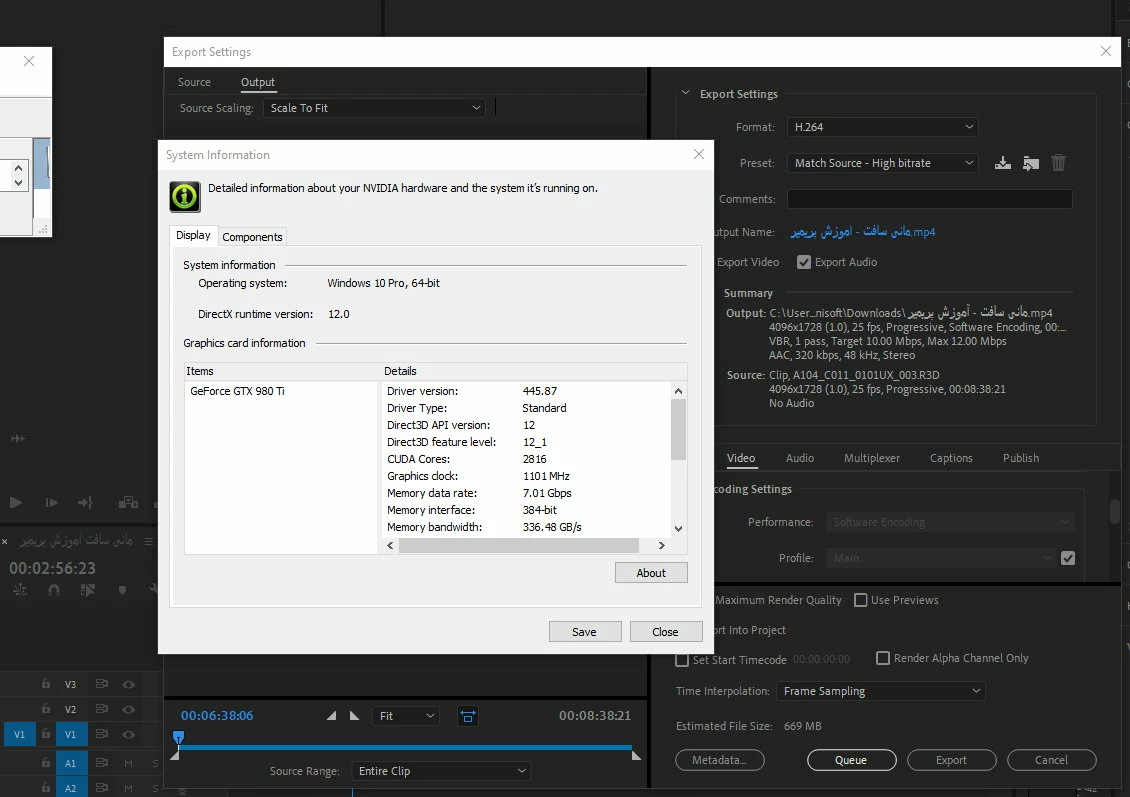This screenshot has height=797, width=1130.
Task: Click the Play button in program monitor
Action: [x=15, y=502]
